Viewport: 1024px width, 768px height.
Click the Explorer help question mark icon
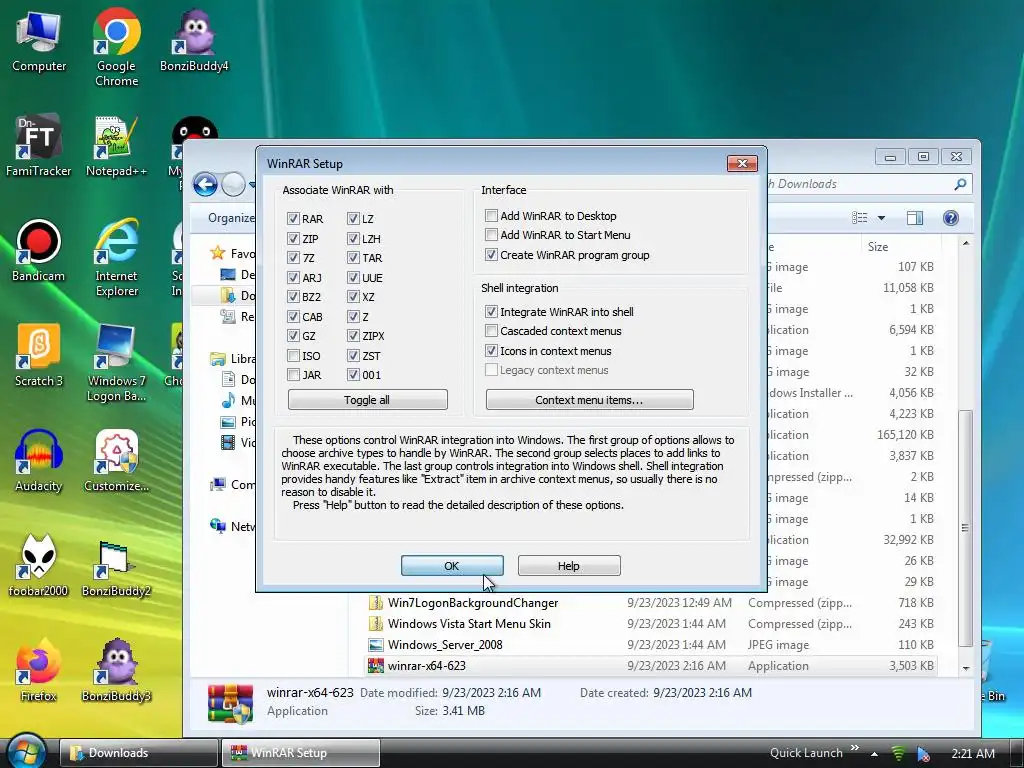(951, 217)
